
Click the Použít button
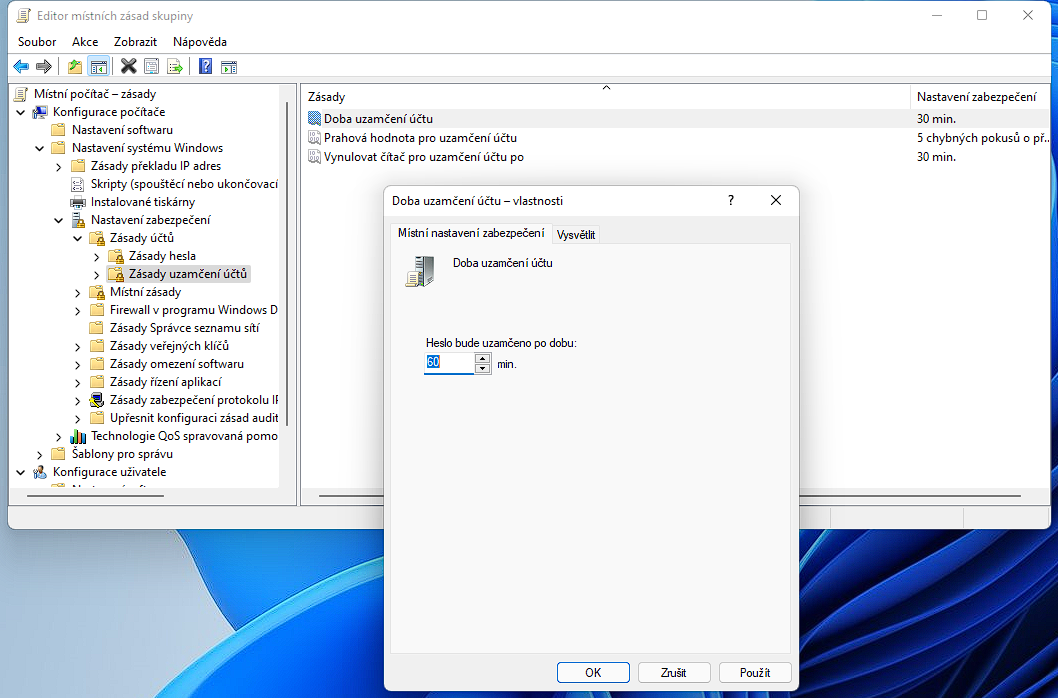(x=754, y=673)
